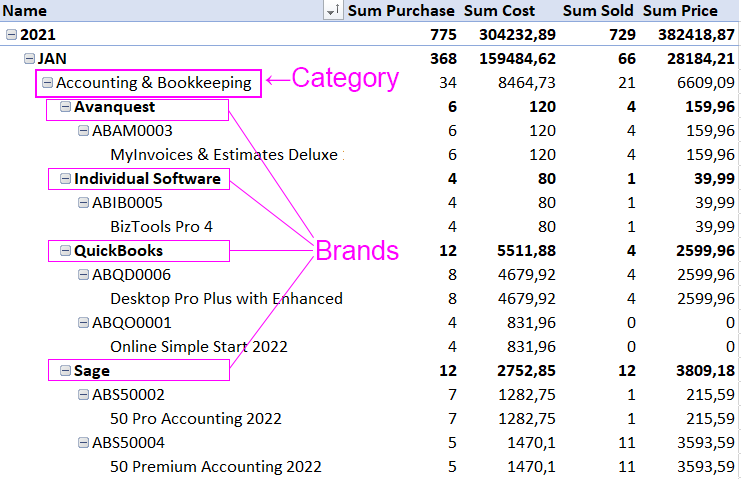The image size is (741, 479).
Task: Collapse the Individual Software brand group
Action: 65,179
